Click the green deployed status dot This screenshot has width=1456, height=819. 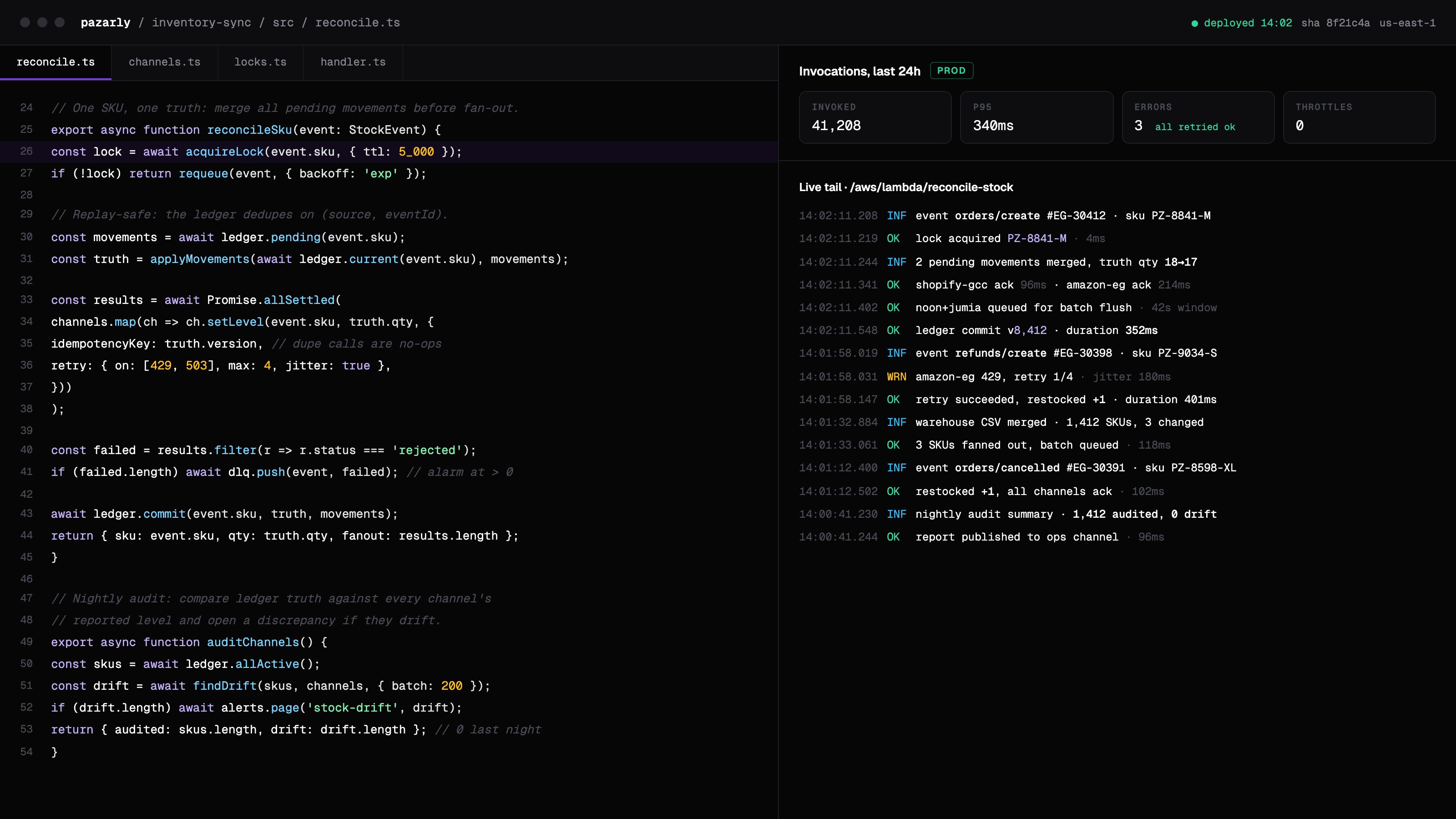1194,23
